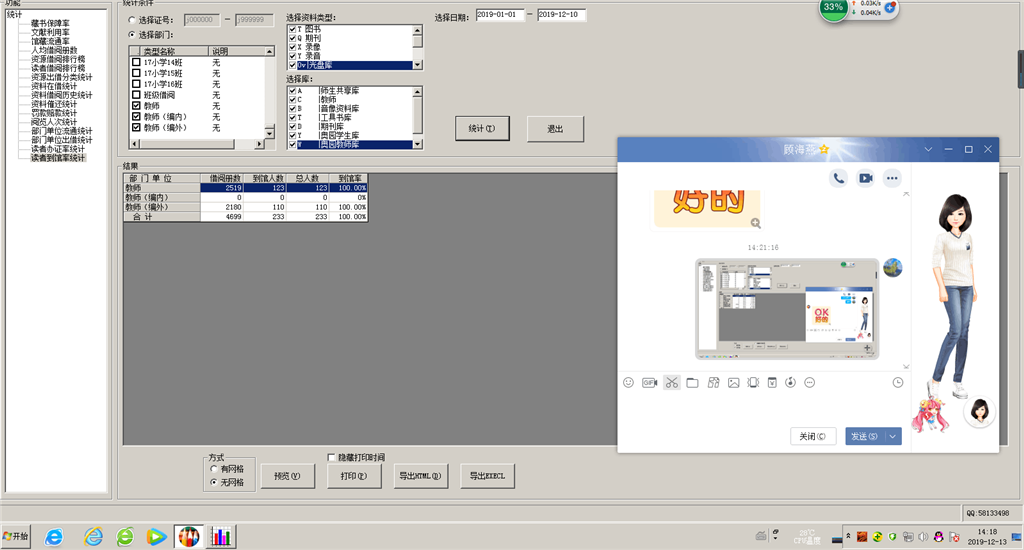Click the start date field 2019-01-01
The height and width of the screenshot is (550, 1024).
pyautogui.click(x=500, y=15)
